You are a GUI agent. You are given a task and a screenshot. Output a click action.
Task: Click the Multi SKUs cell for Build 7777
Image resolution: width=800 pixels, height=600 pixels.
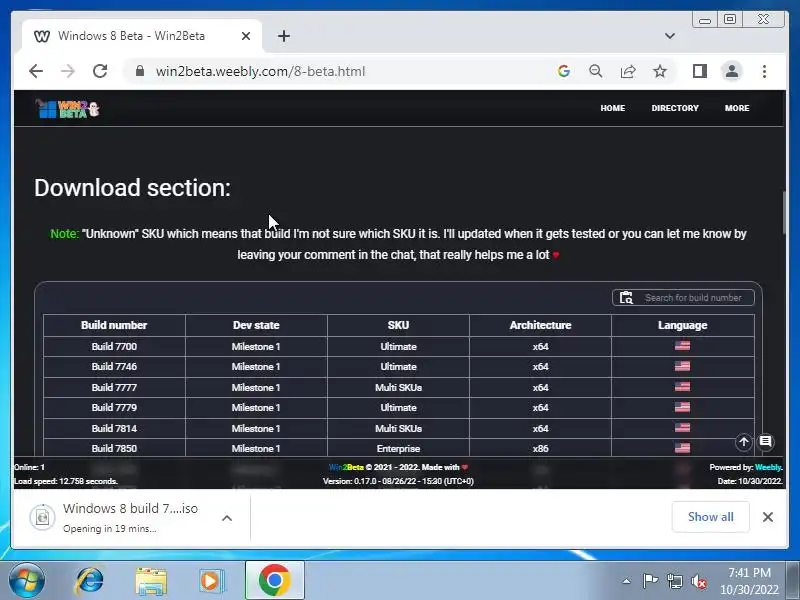[398, 387]
